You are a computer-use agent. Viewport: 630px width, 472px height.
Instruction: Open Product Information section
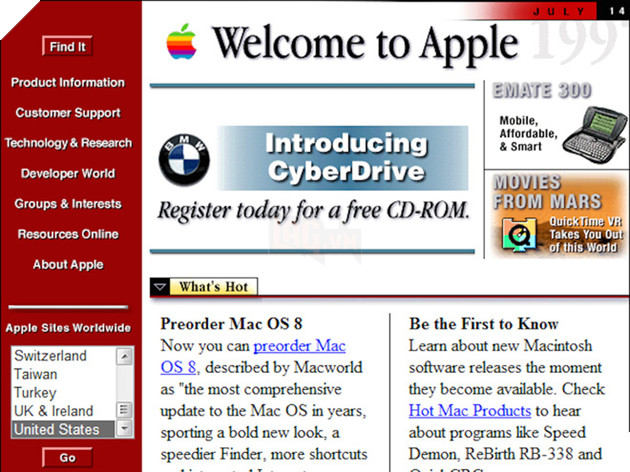(68, 83)
